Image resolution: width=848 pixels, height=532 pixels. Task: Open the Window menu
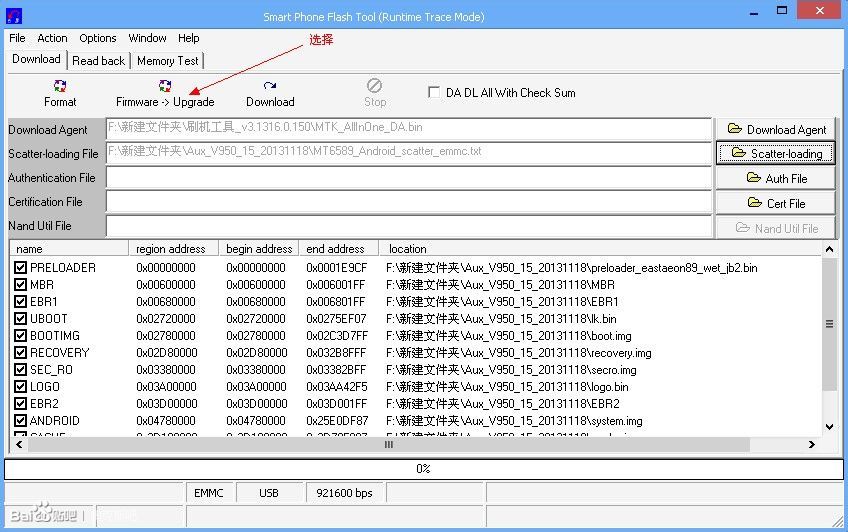[147, 38]
